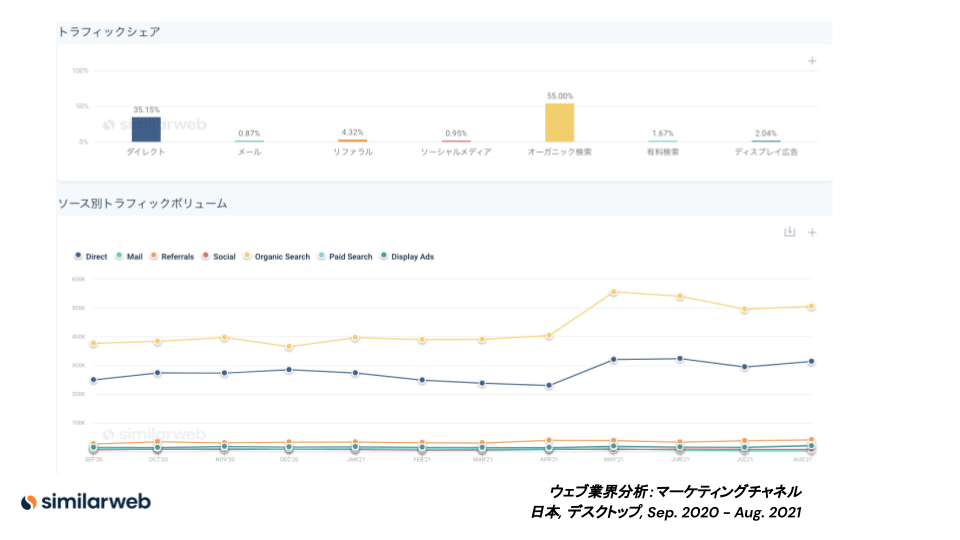960x540 pixels.
Task: Select the ディスプレイ広告 category label
Action: [766, 152]
